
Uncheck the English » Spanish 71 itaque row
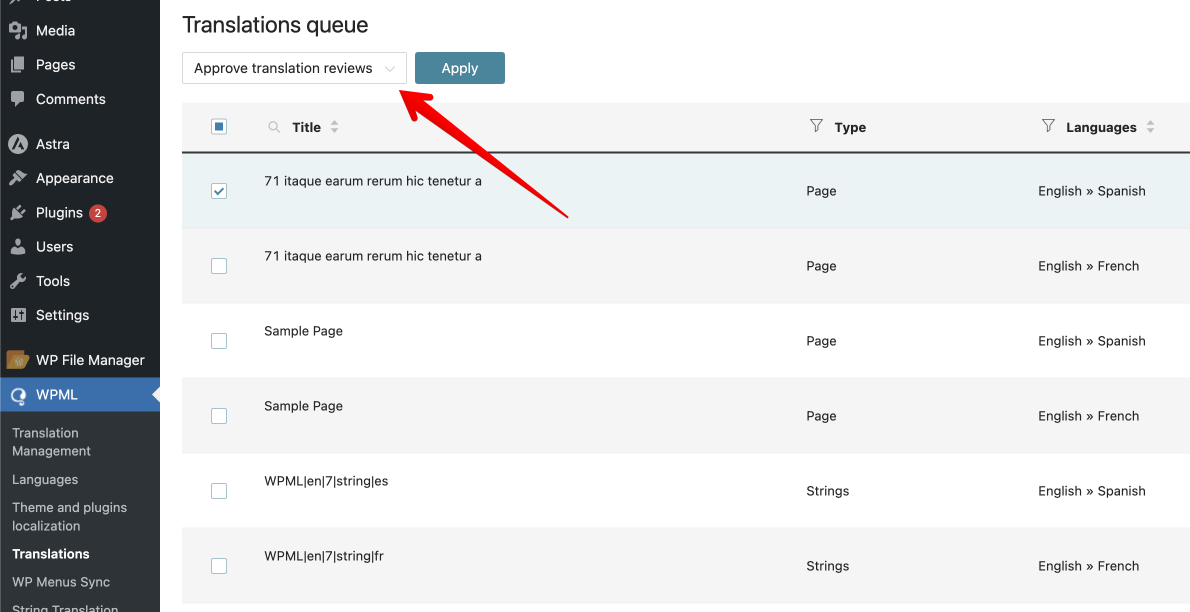(219, 191)
